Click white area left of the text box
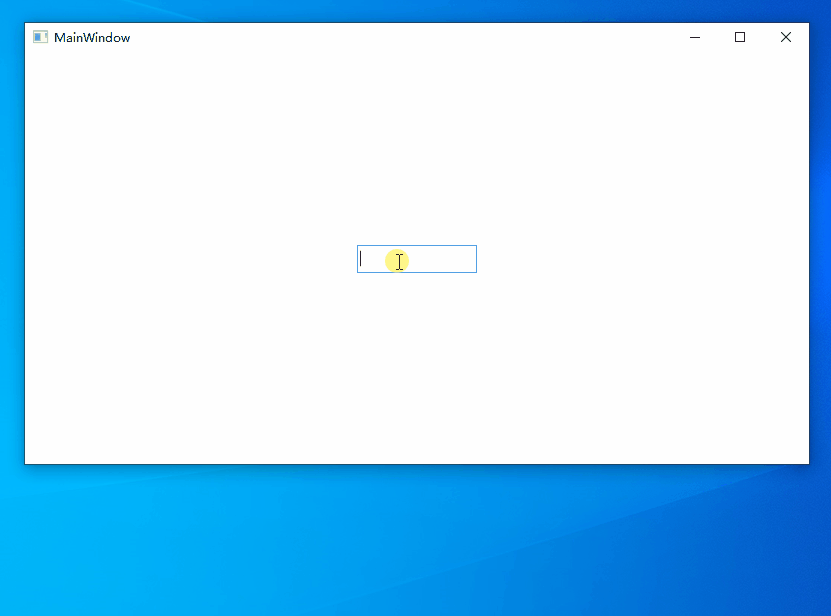Screen dimensions: 831x616 point(190,259)
